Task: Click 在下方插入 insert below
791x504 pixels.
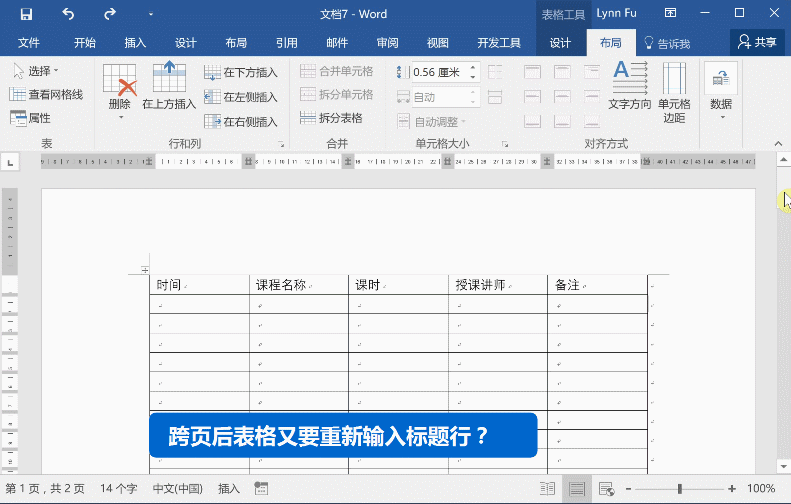Action: [x=241, y=73]
